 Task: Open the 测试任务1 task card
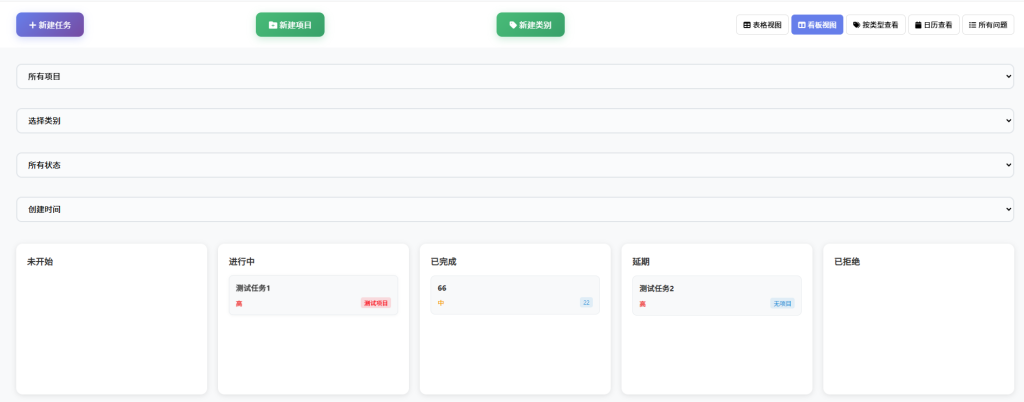tap(313, 295)
